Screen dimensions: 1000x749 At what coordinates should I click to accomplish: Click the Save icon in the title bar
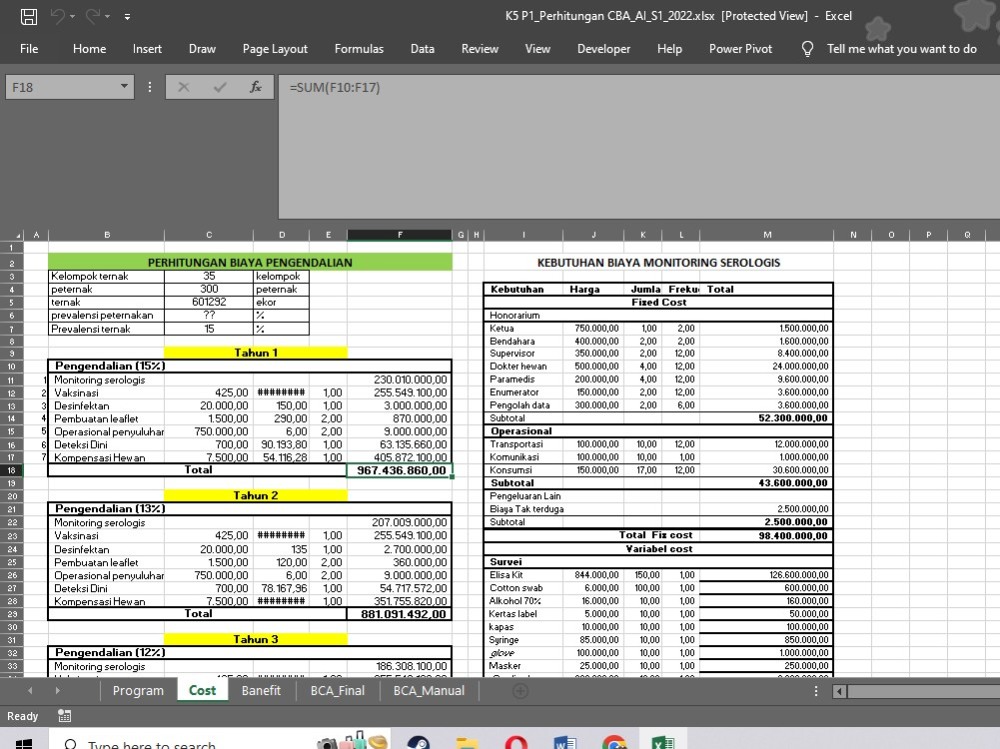tap(29, 17)
